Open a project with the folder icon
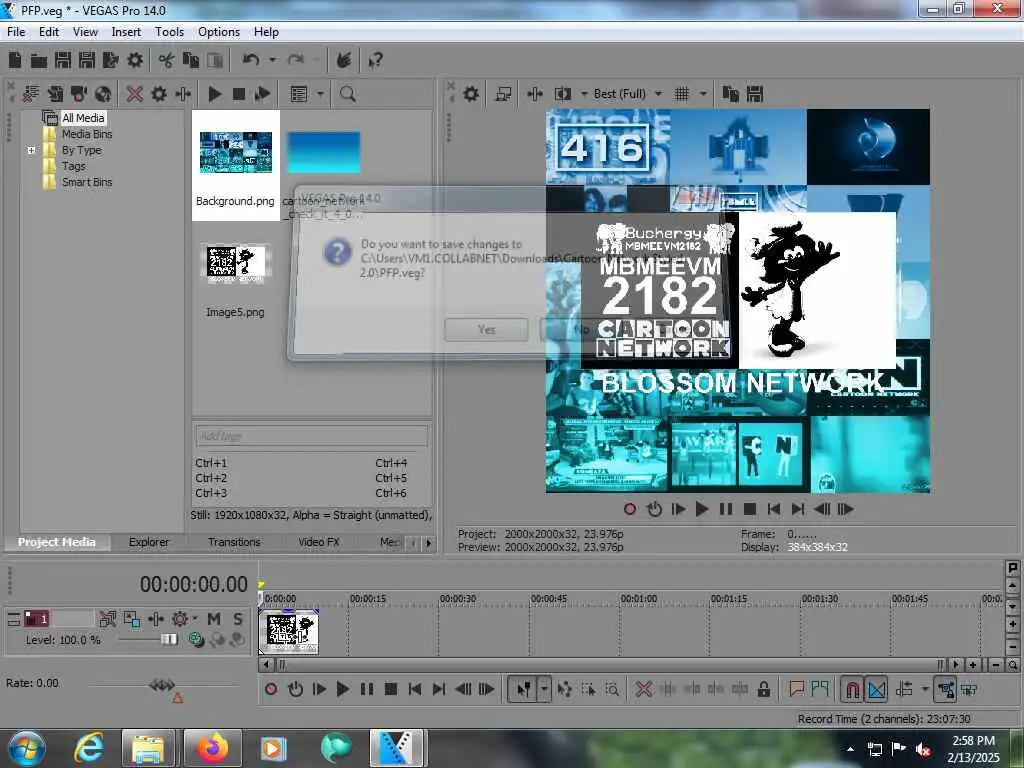 (x=39, y=61)
